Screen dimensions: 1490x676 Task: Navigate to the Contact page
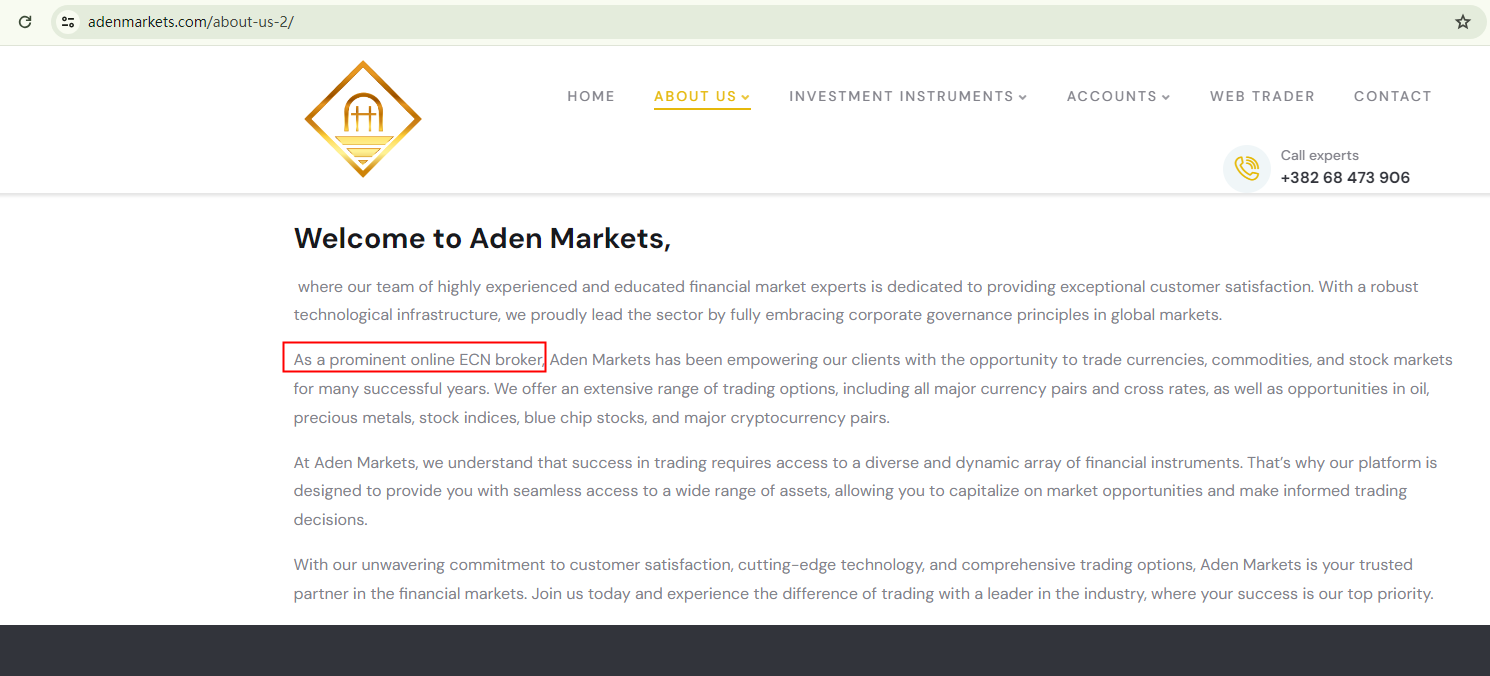pos(1392,96)
